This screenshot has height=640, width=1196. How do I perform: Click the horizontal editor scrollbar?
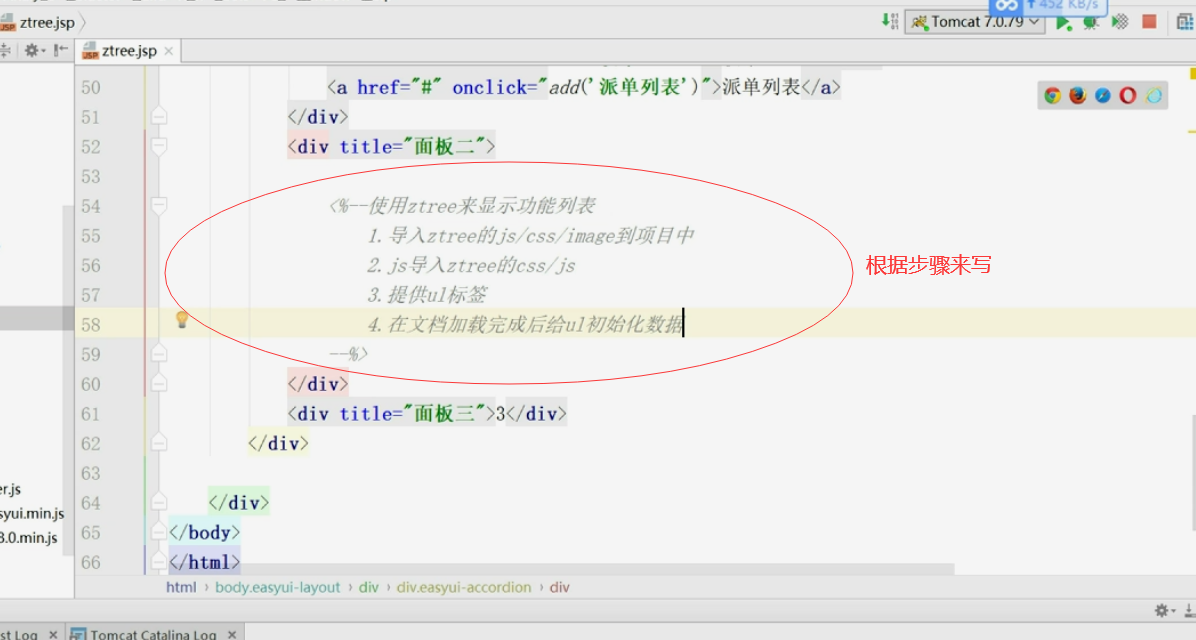coord(560,569)
